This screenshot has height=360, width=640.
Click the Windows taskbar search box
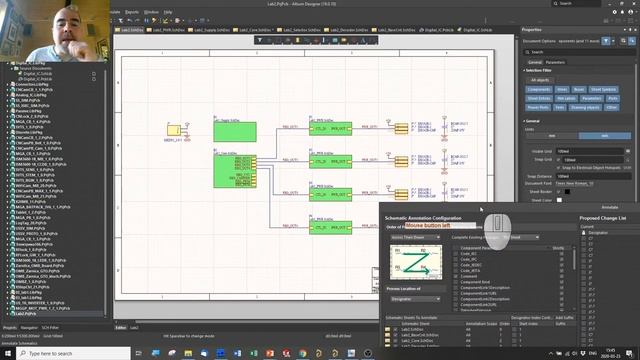(73, 353)
